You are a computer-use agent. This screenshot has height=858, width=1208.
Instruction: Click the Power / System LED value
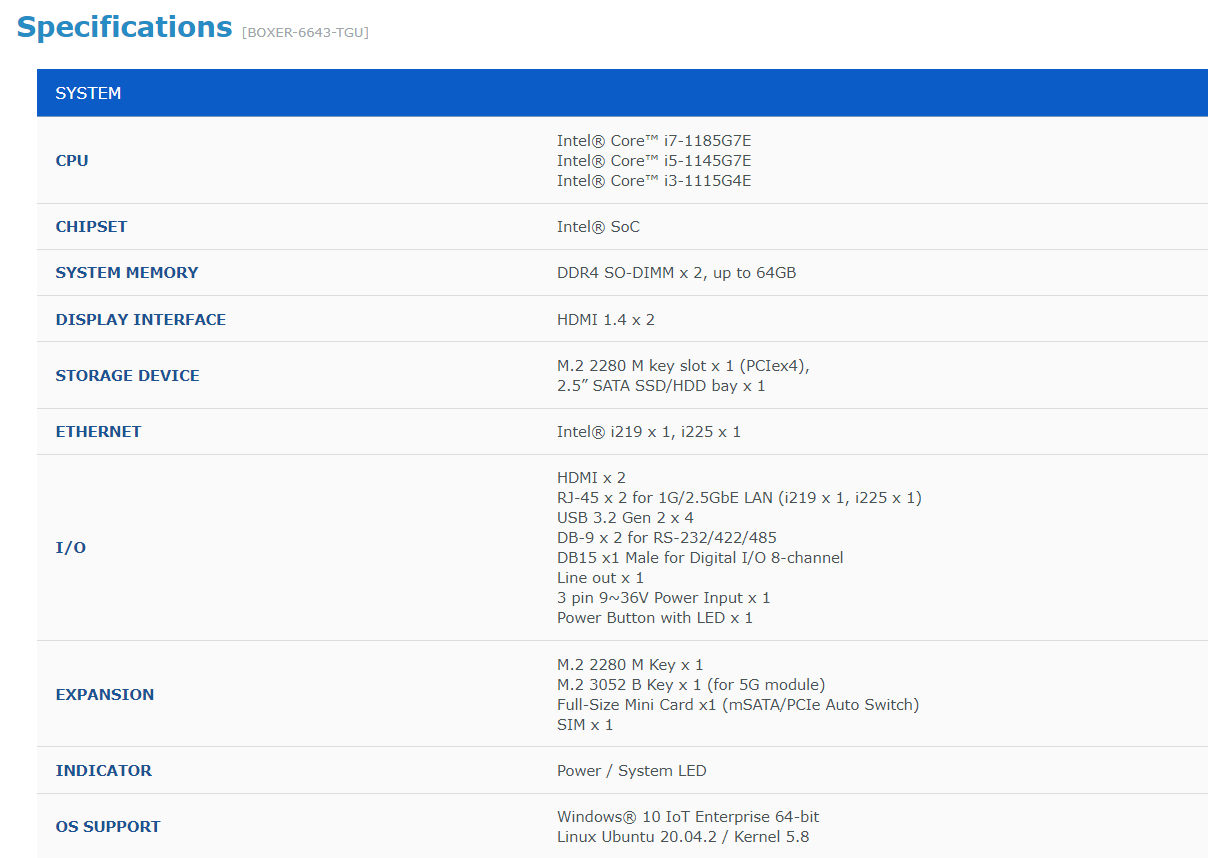pos(632,771)
